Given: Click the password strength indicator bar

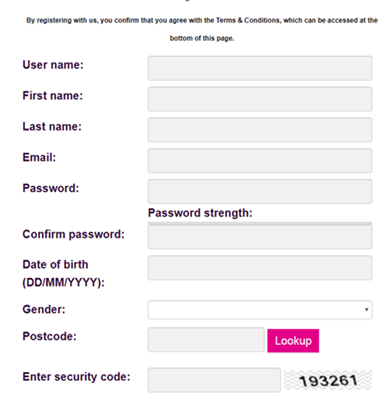Looking at the screenshot, I should pos(260,223).
